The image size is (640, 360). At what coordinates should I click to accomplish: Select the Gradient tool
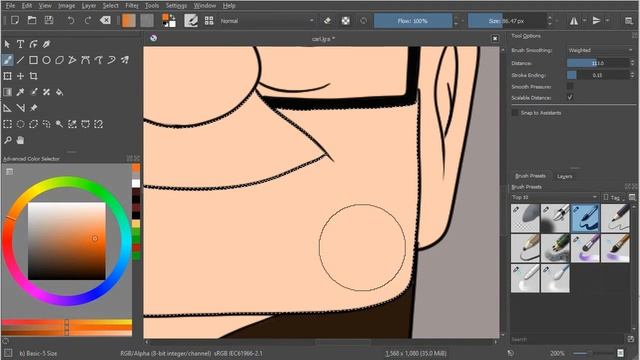(x=7, y=92)
